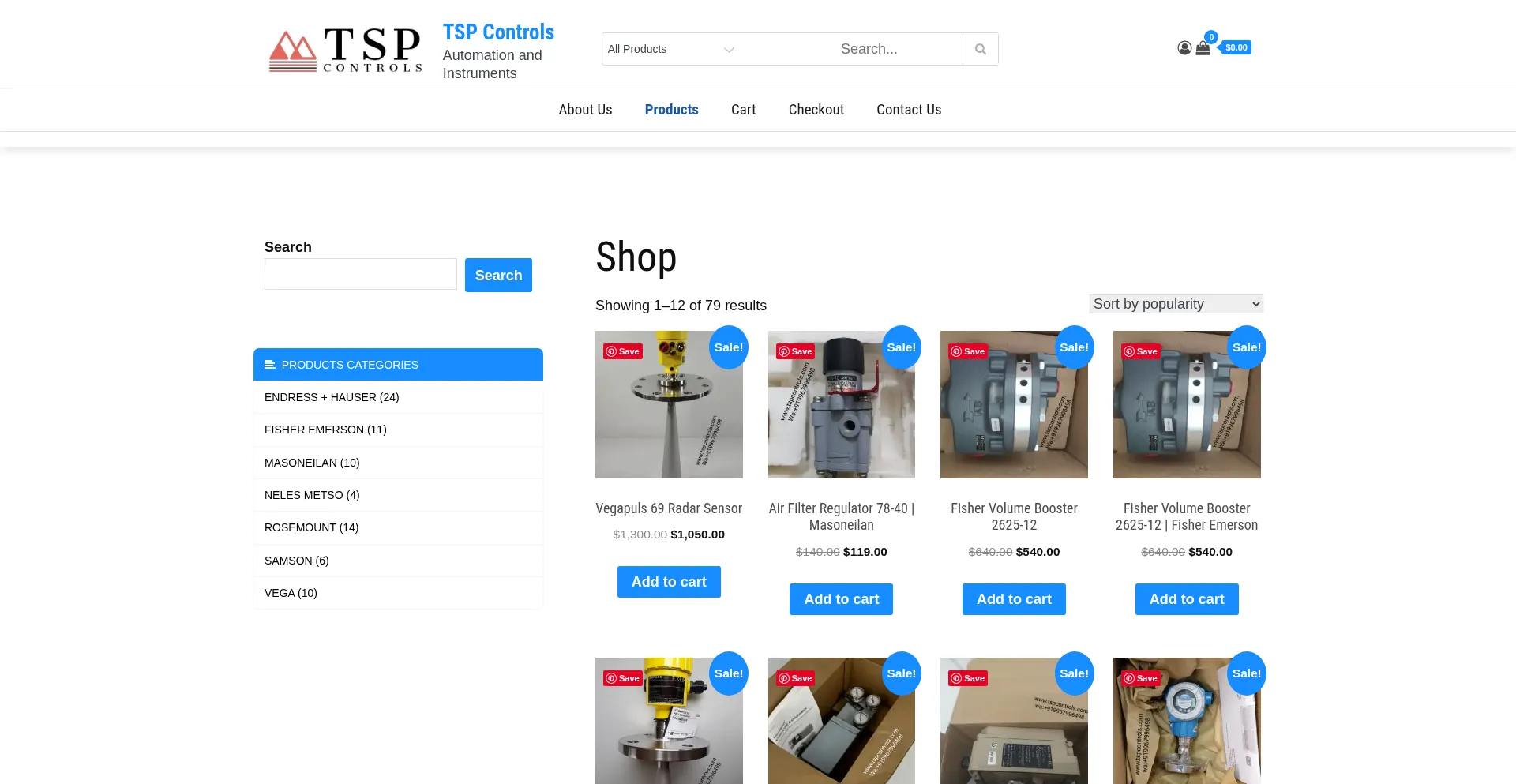
Task: Open the user account icon
Action: pyautogui.click(x=1184, y=48)
